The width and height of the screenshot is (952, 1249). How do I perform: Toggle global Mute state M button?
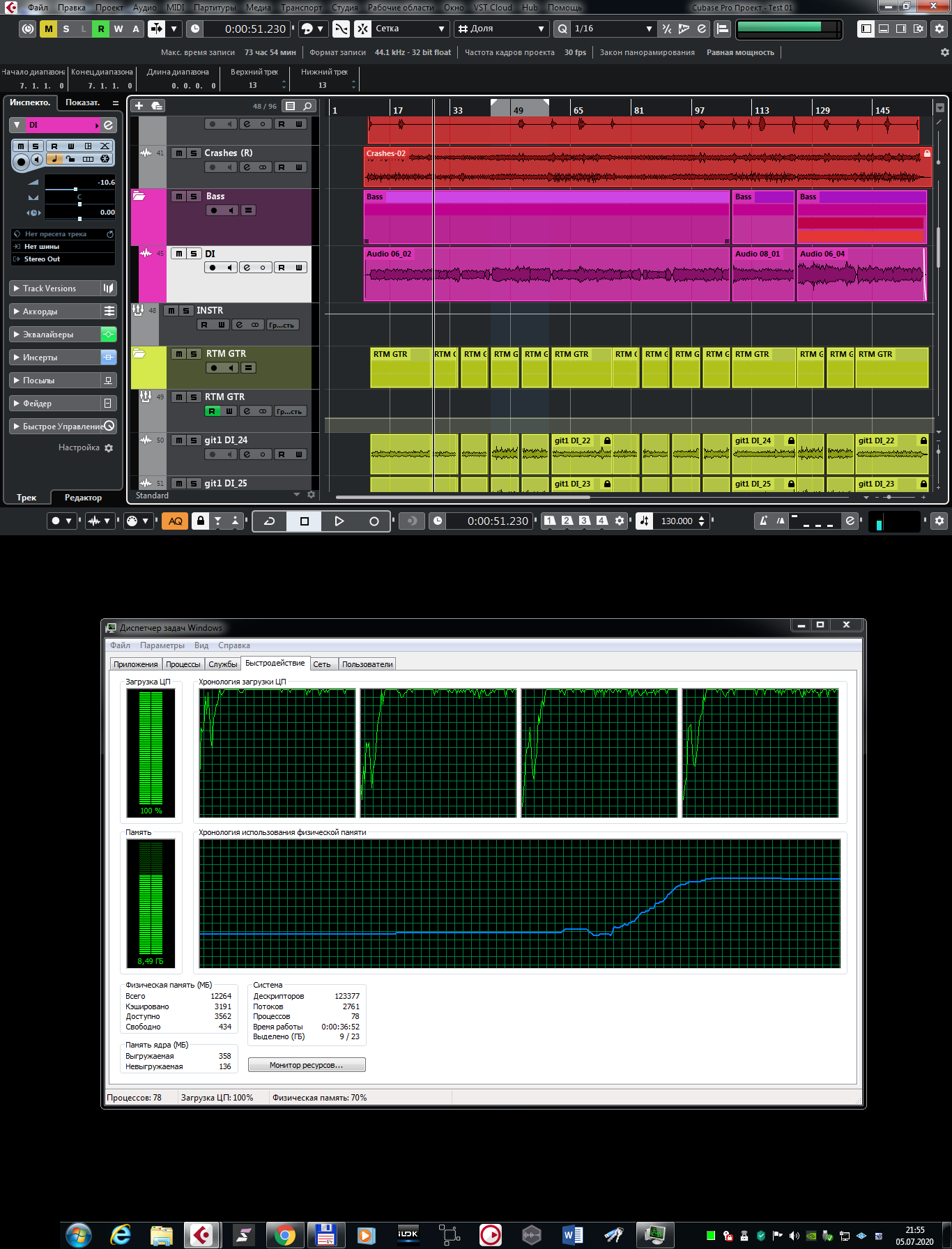click(x=48, y=29)
